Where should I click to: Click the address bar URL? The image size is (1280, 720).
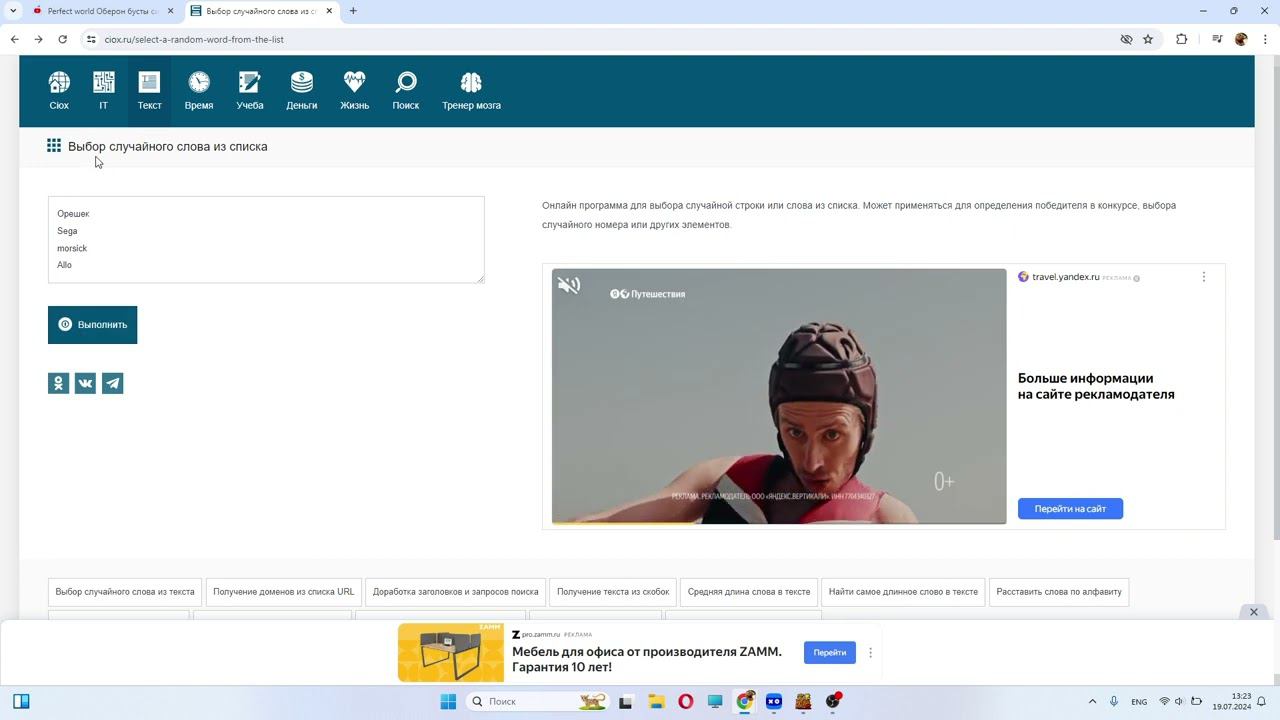point(194,40)
